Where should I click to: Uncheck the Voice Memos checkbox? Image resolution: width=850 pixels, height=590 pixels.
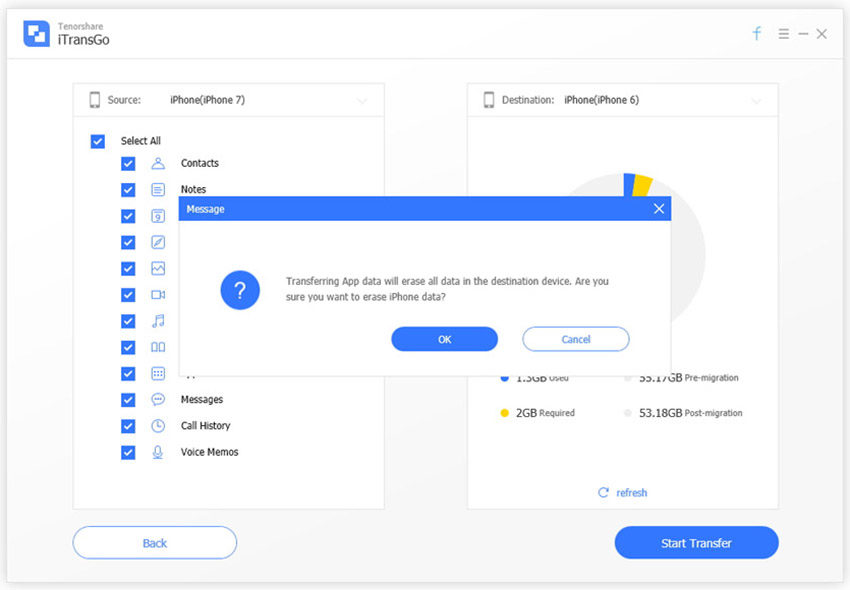click(128, 452)
